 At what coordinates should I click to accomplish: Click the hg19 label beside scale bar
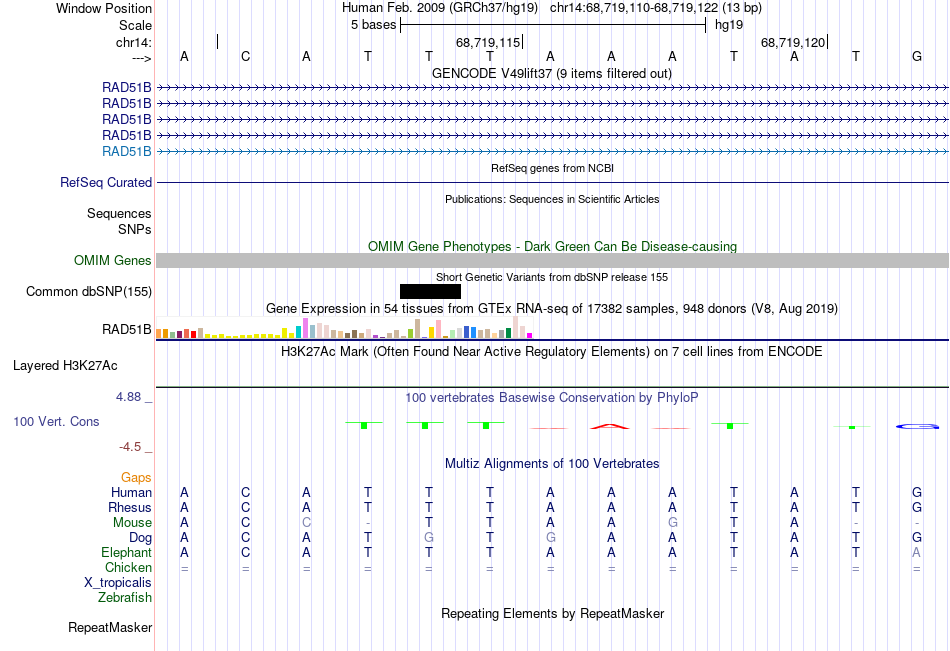click(729, 25)
